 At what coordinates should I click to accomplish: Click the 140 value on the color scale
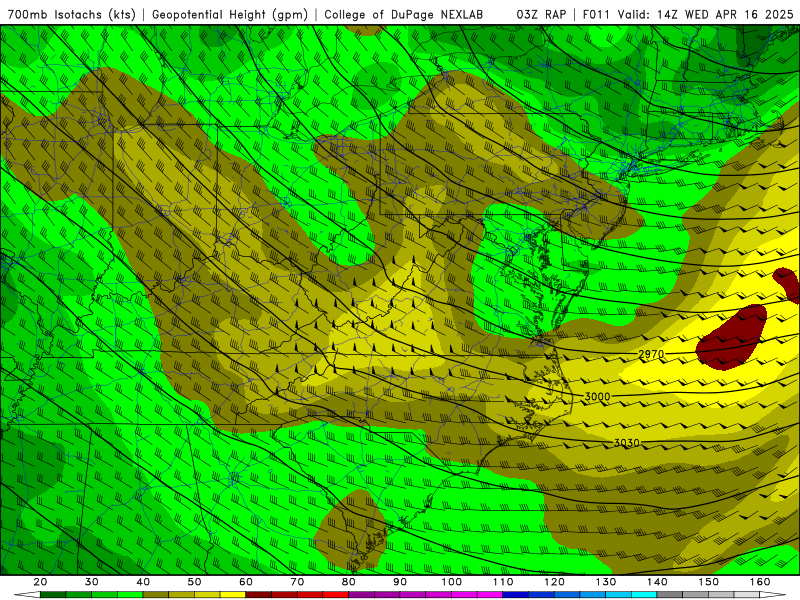click(657, 582)
